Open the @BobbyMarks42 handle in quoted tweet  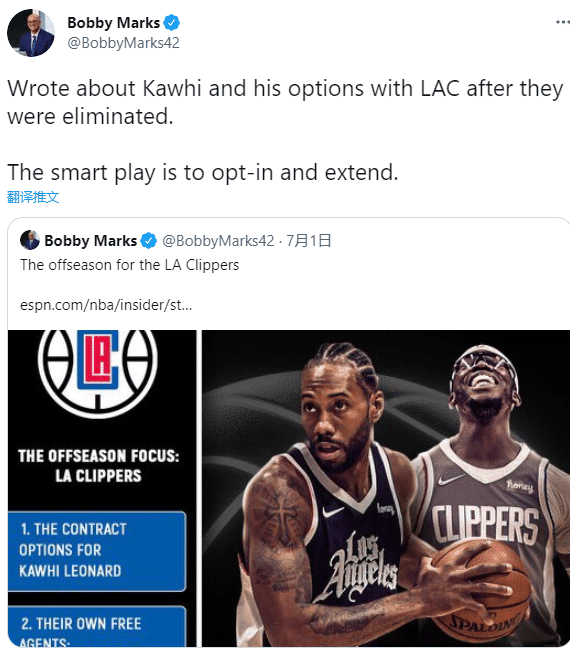[x=218, y=241]
